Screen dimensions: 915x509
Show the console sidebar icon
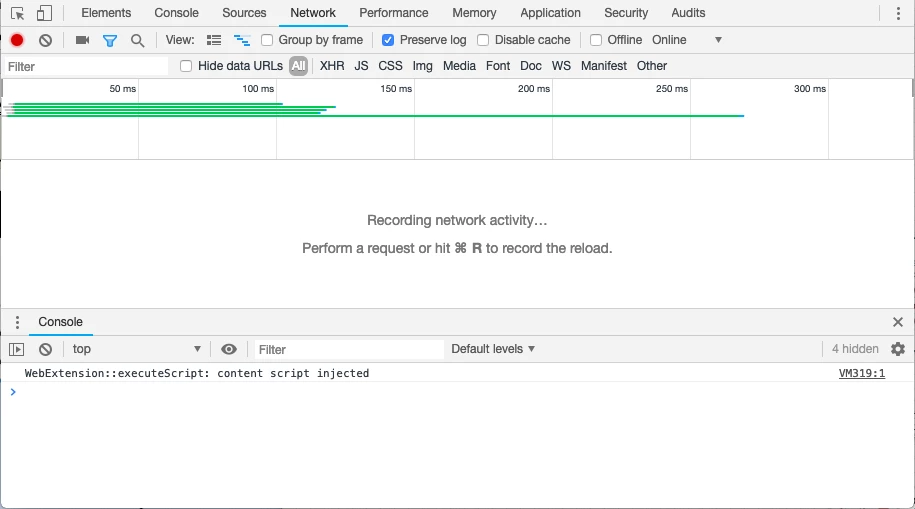(x=16, y=350)
